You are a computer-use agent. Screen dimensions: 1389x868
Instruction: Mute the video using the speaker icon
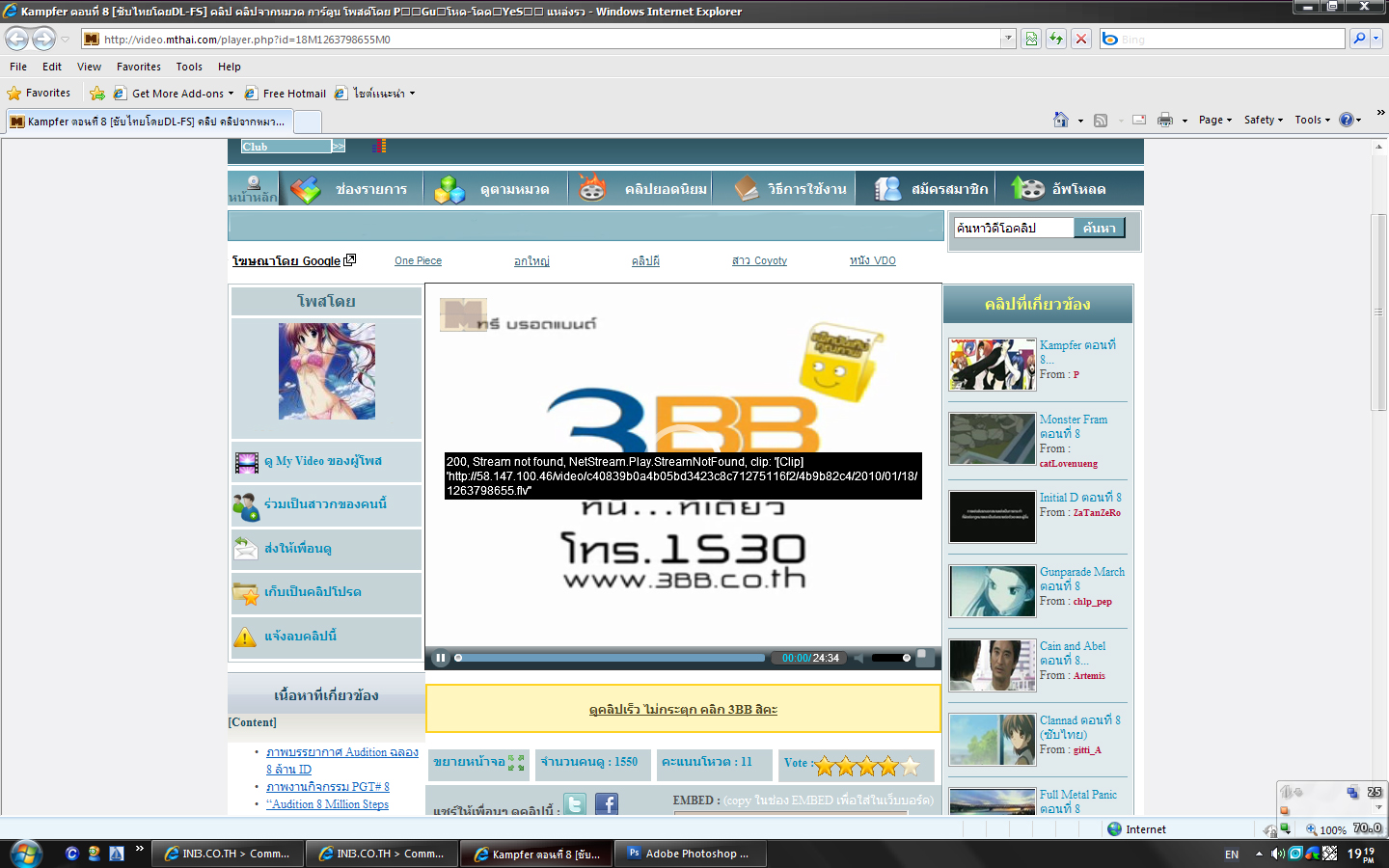point(858,658)
